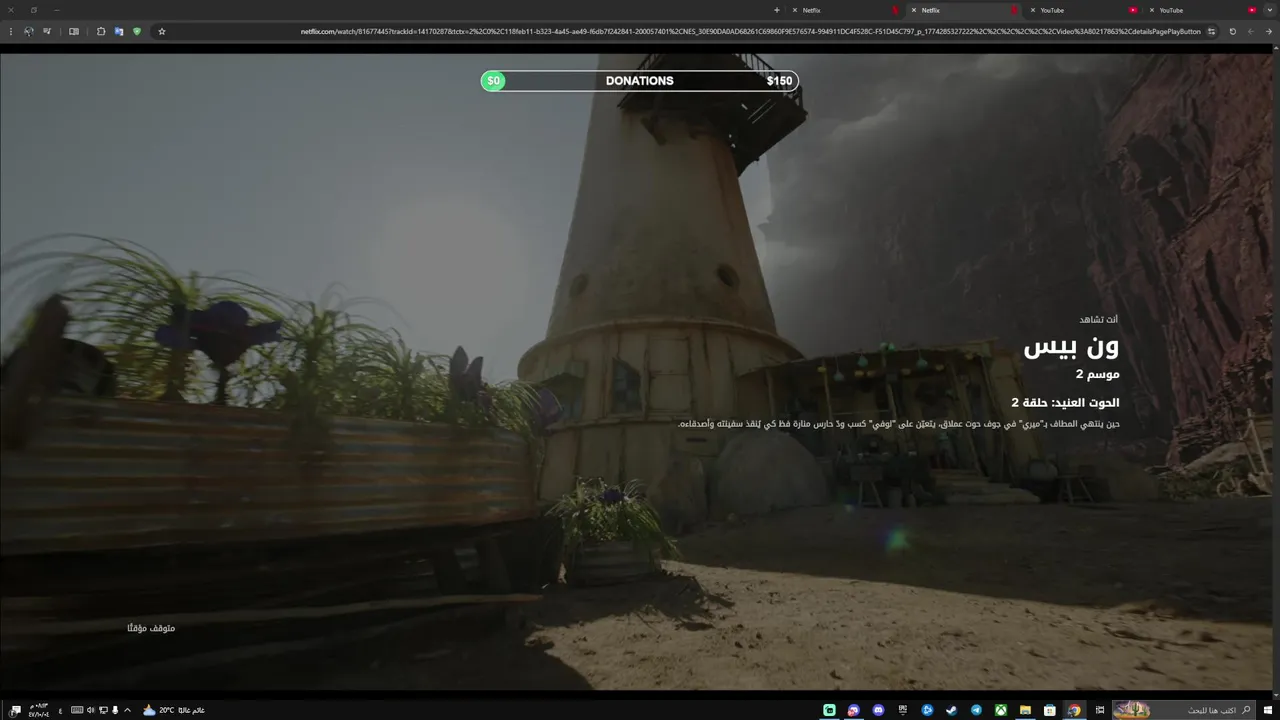Click the DONATIONS progress bar

(x=640, y=81)
